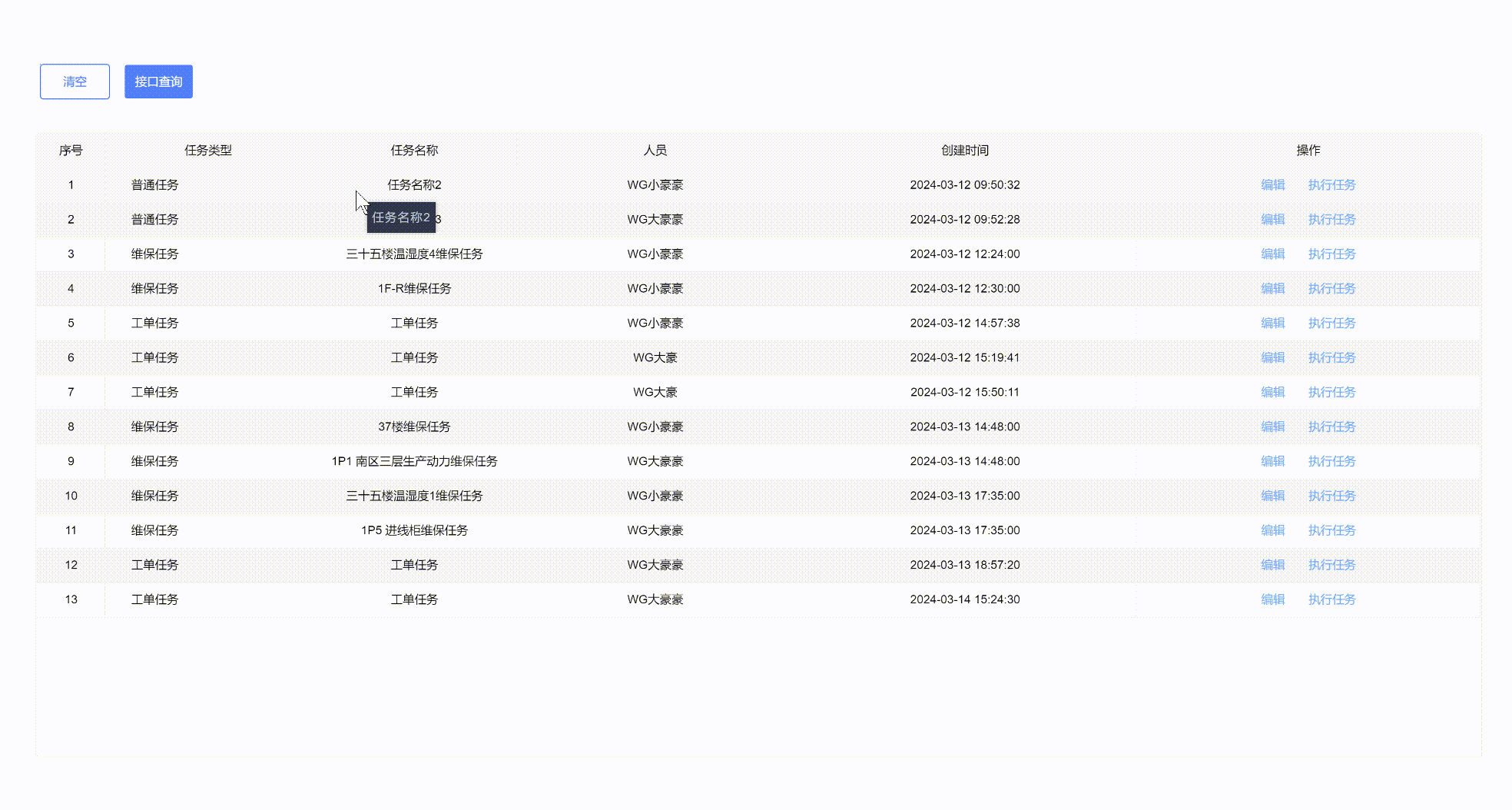Execute 执行任务 for row 1

[1331, 184]
